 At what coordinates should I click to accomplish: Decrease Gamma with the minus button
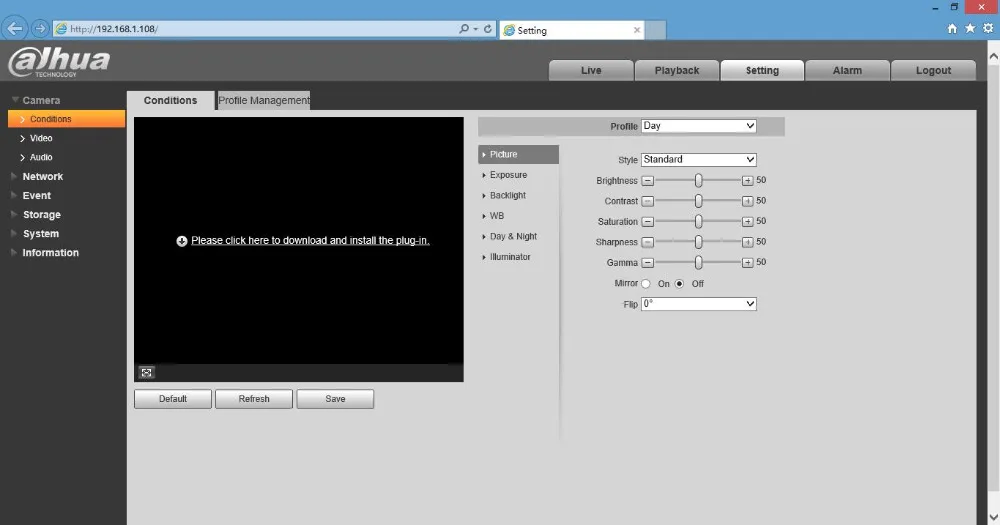coord(647,262)
